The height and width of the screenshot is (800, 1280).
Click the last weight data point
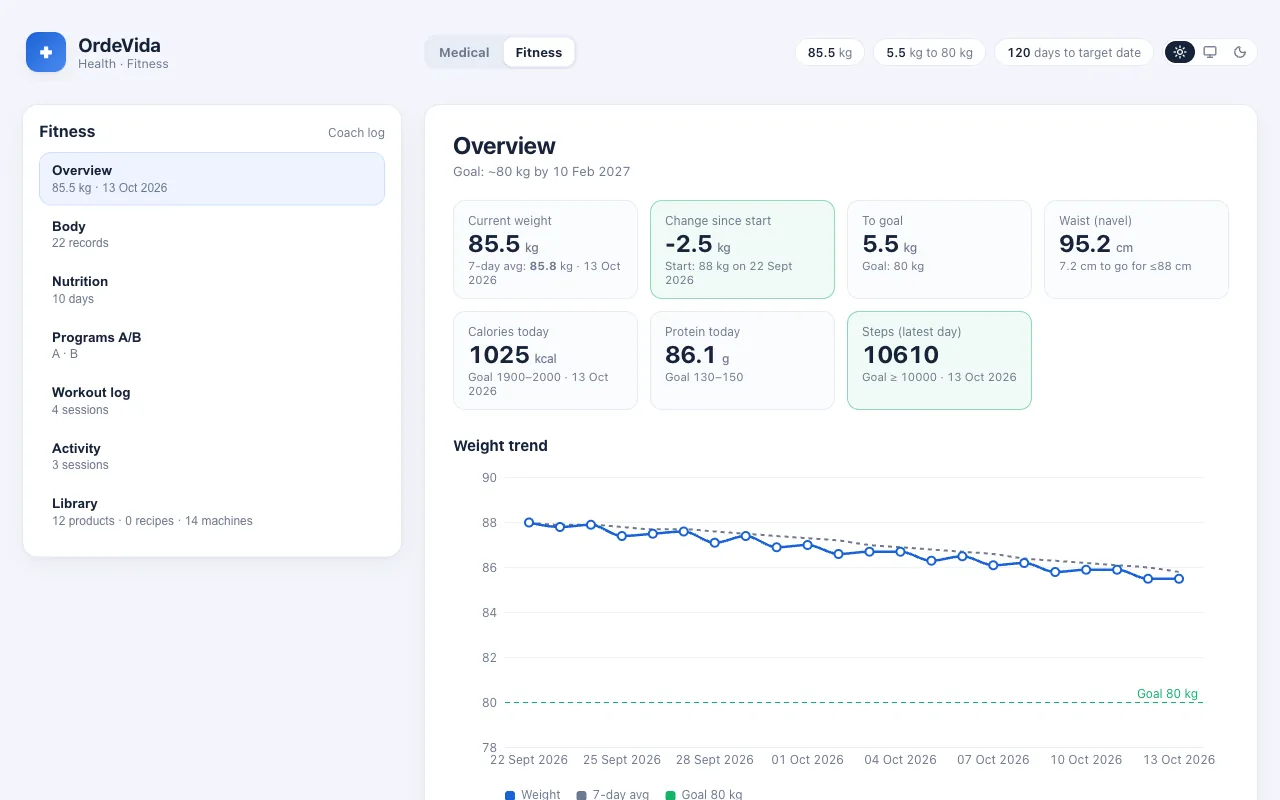(1179, 578)
